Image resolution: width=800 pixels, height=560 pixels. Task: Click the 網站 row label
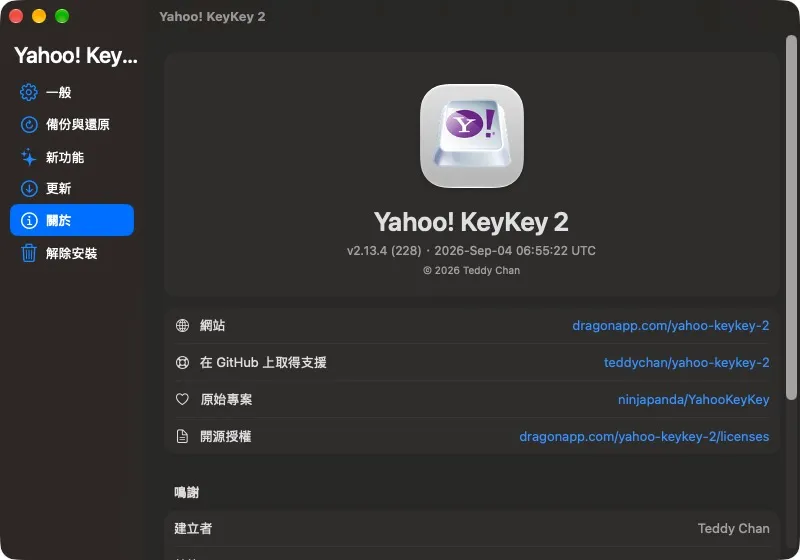tap(212, 325)
